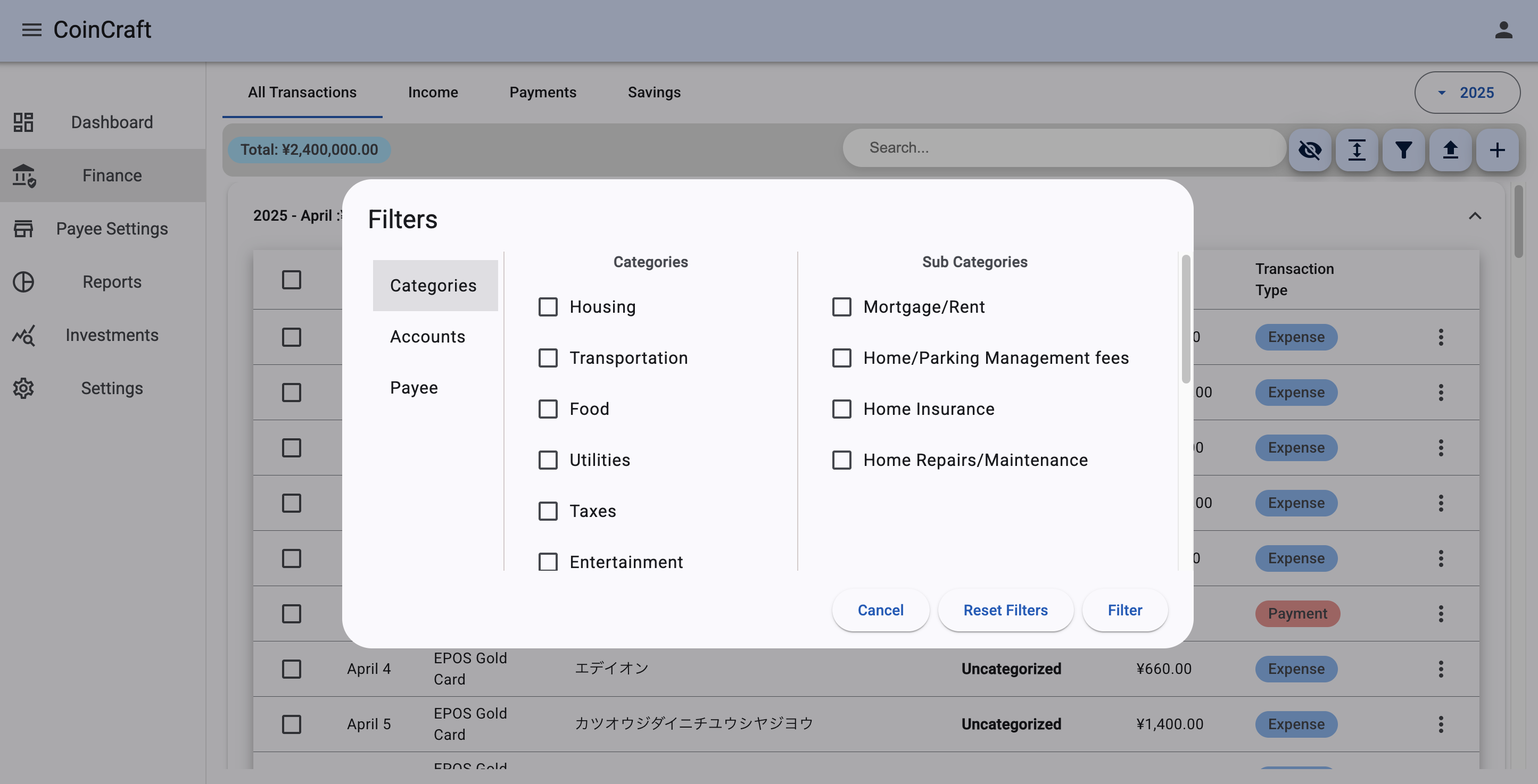Click Uncategorized in April 4 row

click(x=1011, y=669)
